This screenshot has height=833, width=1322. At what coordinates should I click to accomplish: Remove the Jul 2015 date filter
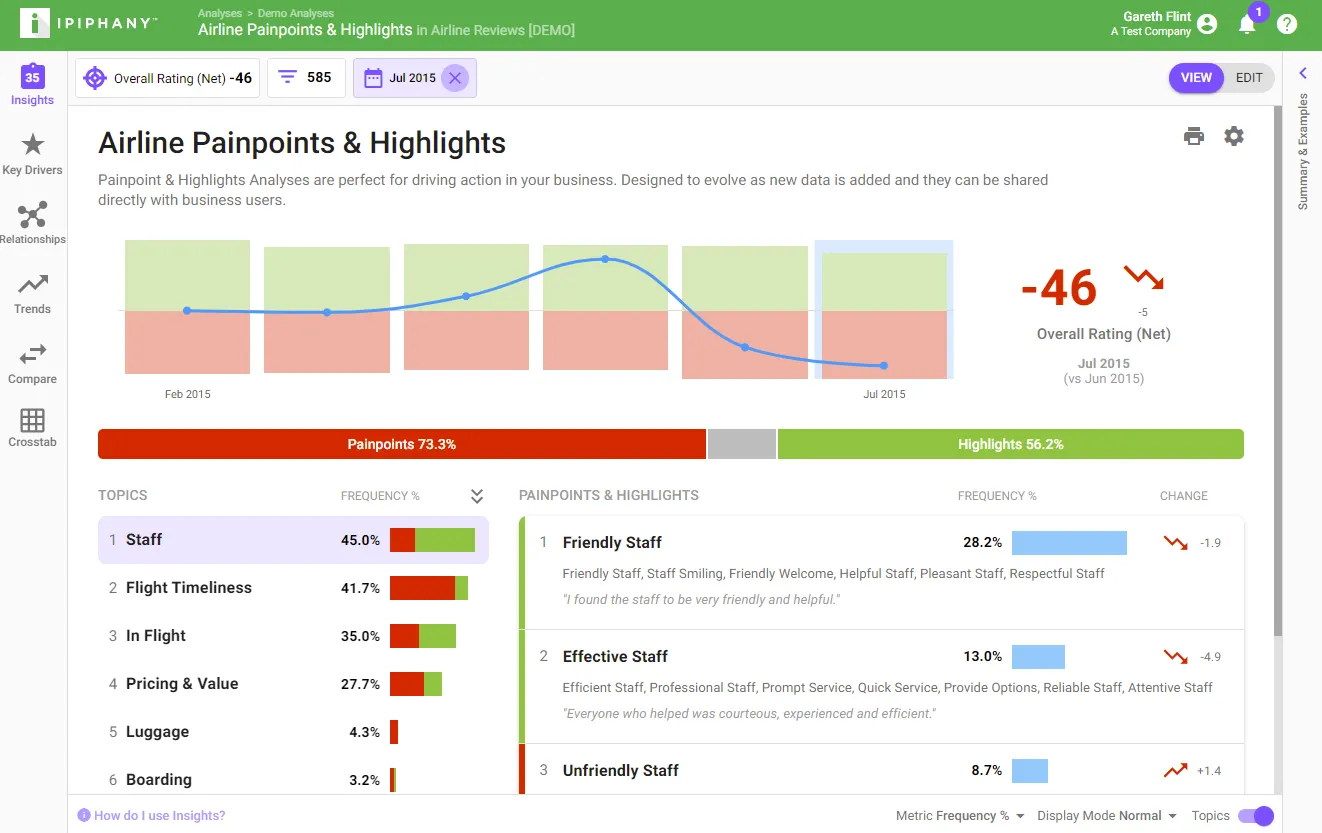point(455,78)
